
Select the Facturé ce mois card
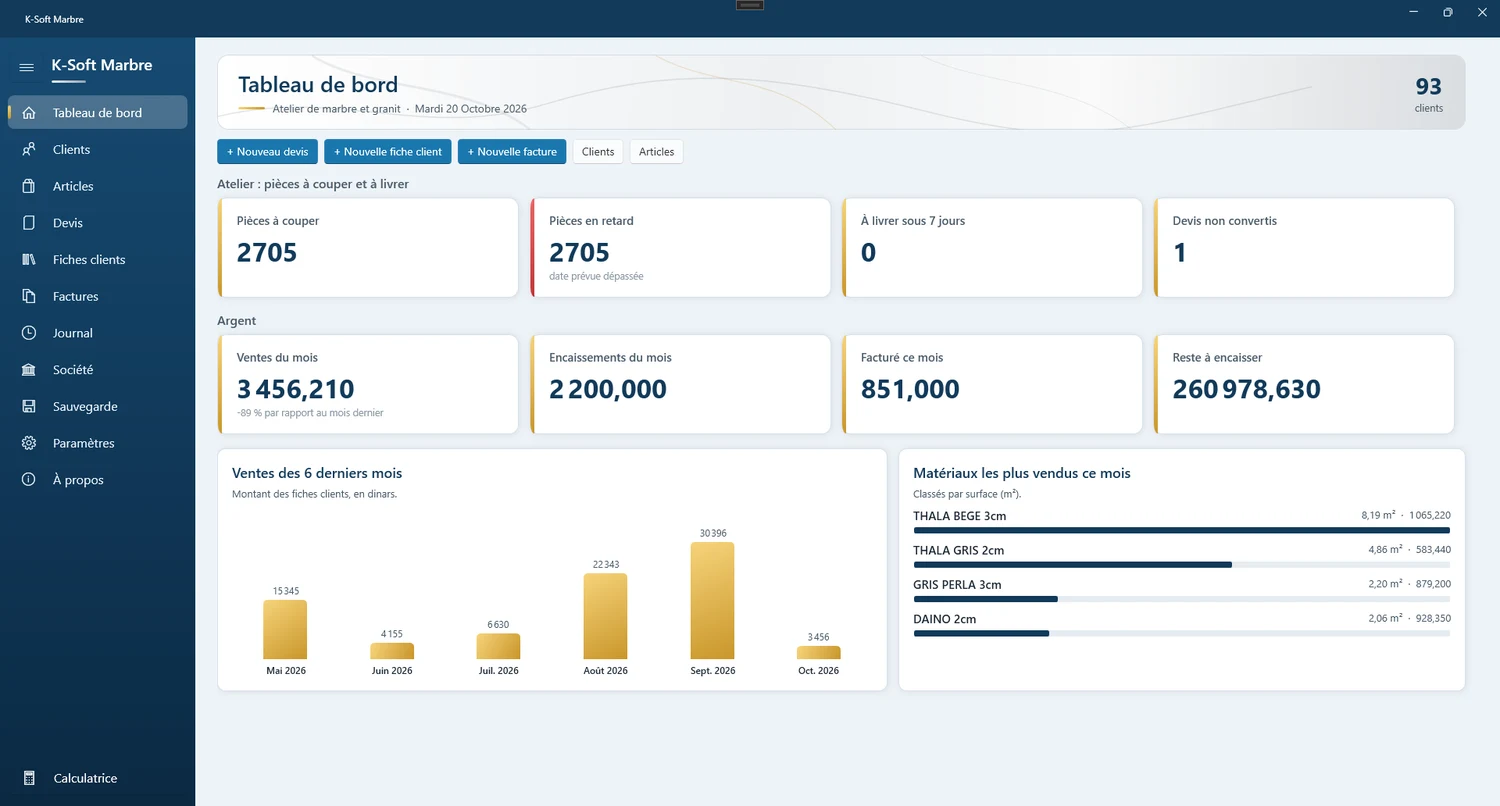click(992, 384)
